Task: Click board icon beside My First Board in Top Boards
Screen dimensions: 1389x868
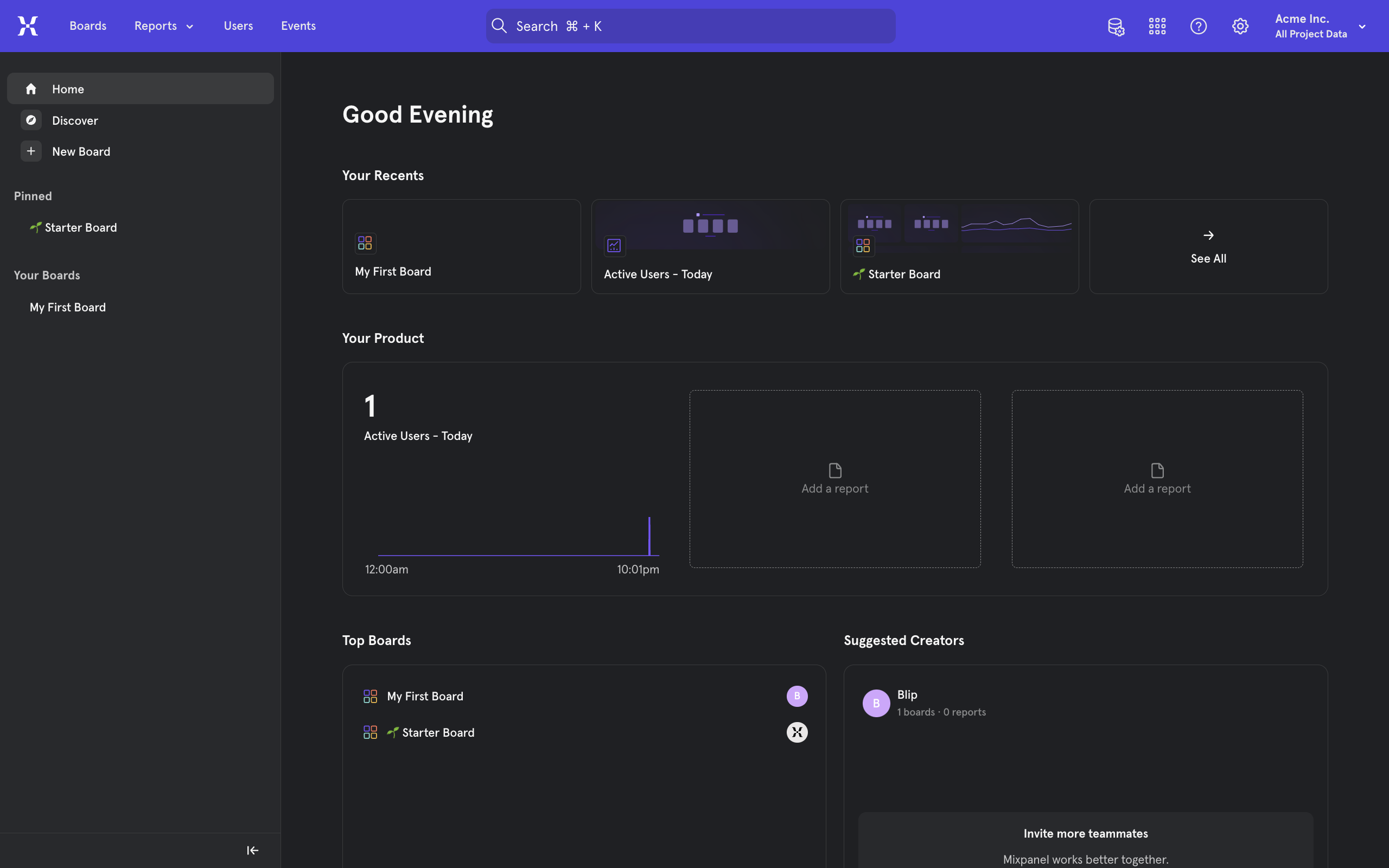Action: point(370,696)
